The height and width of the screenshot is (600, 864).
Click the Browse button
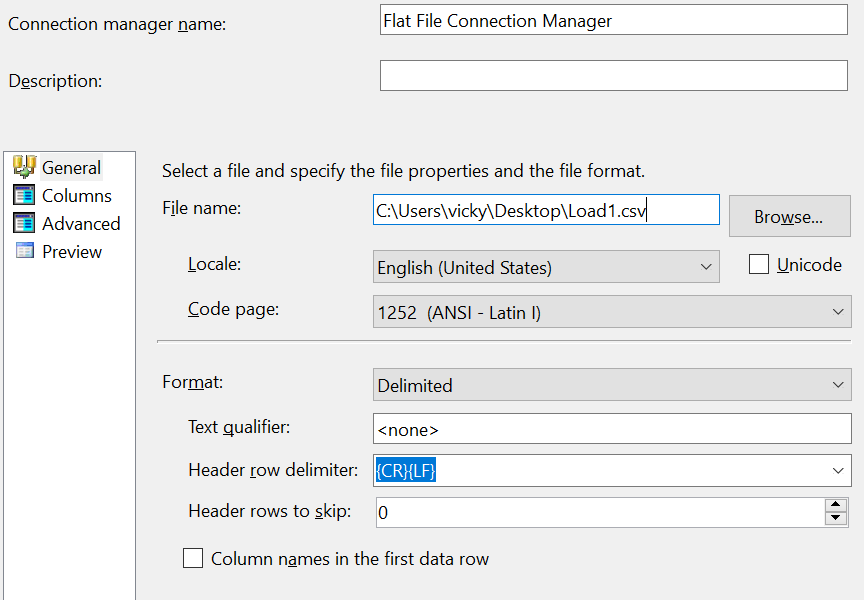[x=790, y=217]
